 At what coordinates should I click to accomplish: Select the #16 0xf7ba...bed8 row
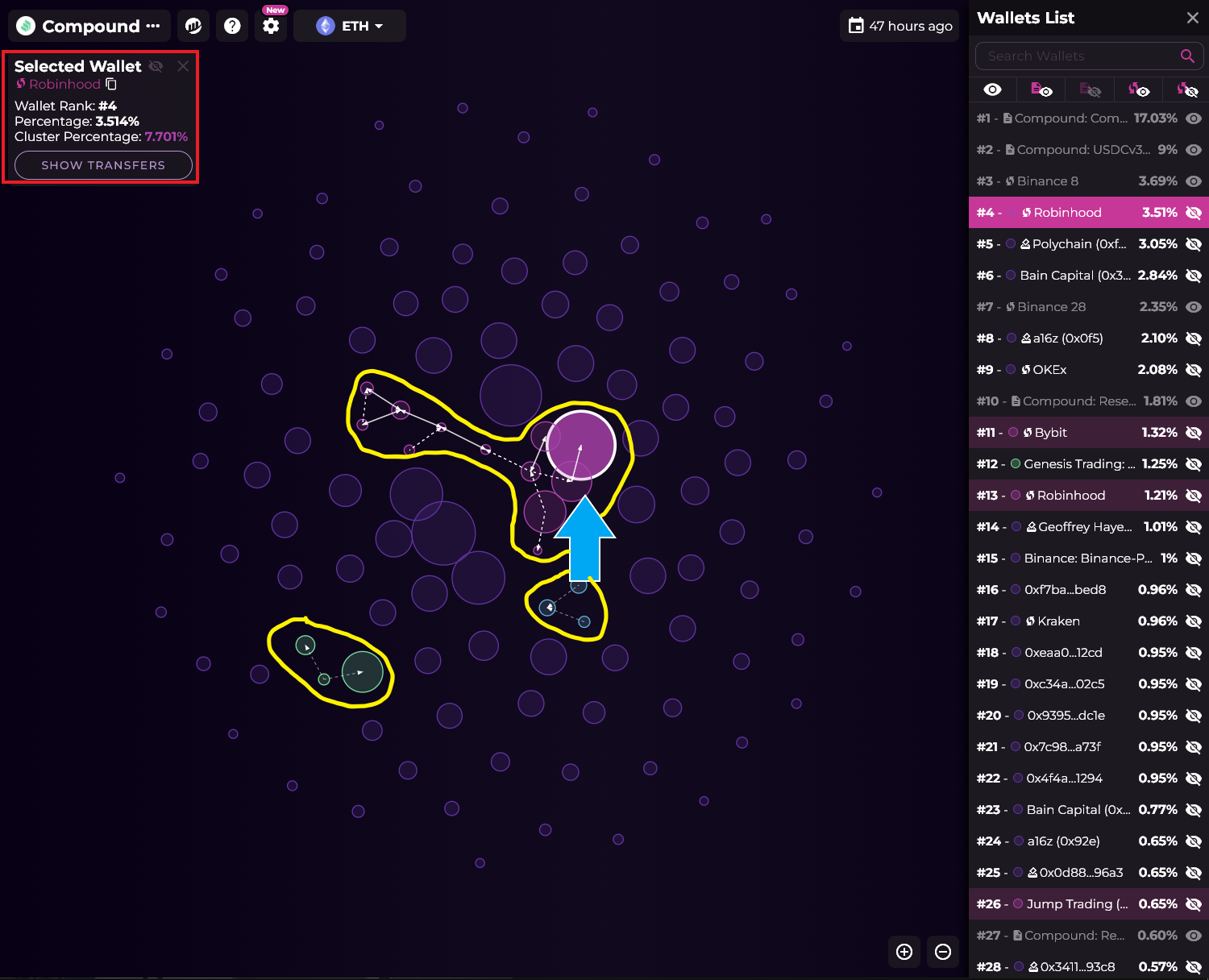[1089, 590]
